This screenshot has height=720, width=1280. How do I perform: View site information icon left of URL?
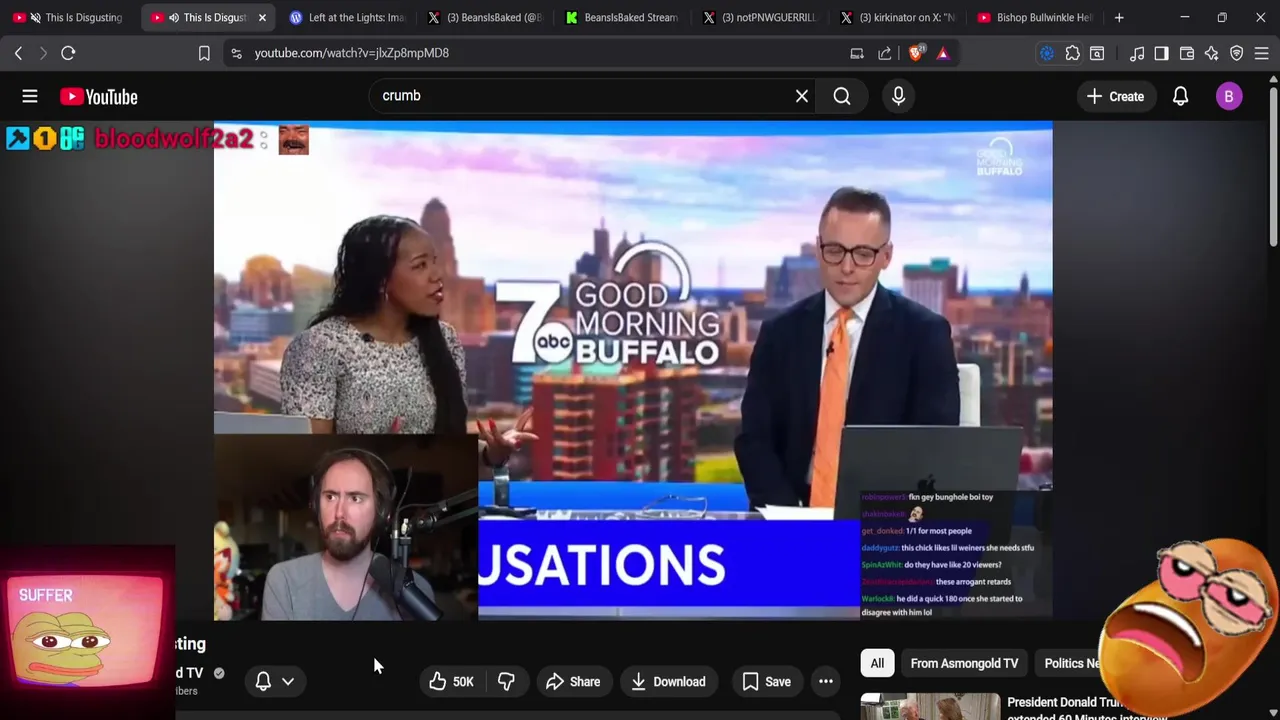[x=236, y=53]
